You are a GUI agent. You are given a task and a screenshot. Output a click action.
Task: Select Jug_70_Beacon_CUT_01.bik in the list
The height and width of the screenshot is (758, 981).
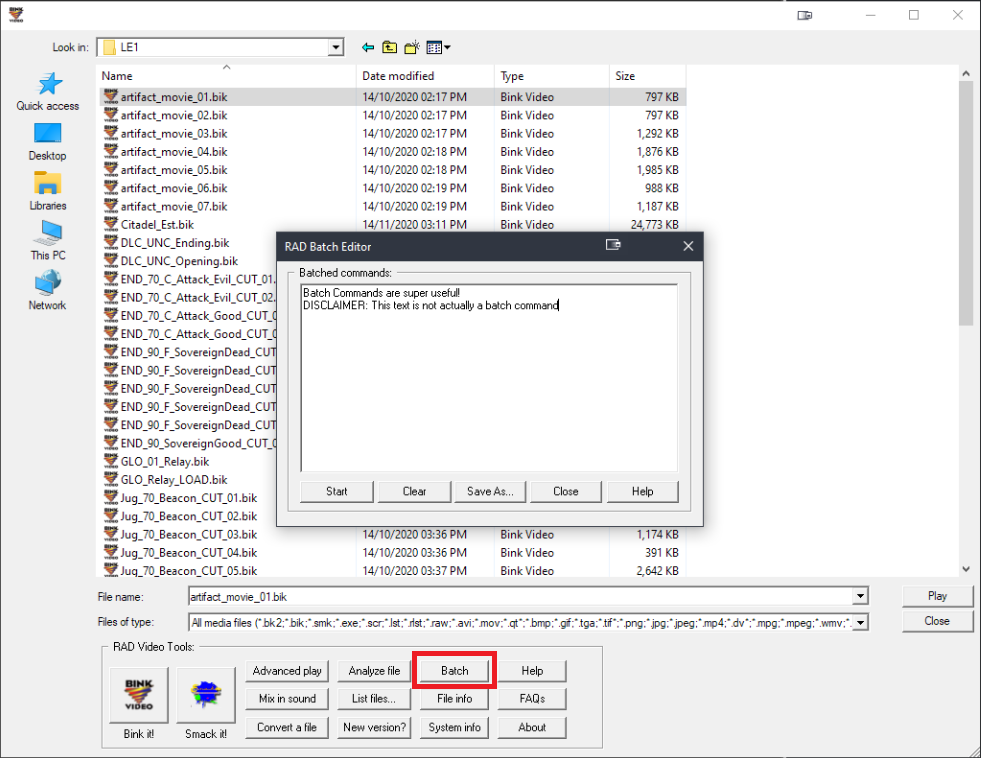point(189,498)
